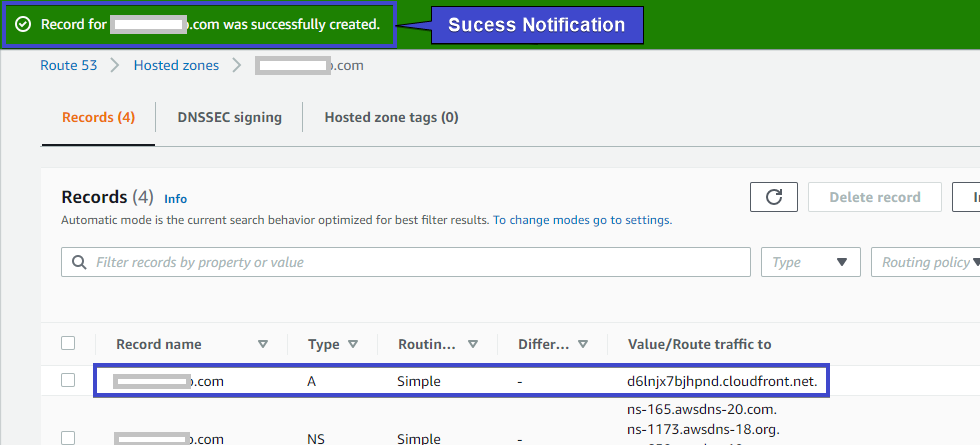Go to Route 53 breadcrumb link
The height and width of the screenshot is (445, 980).
[x=69, y=65]
